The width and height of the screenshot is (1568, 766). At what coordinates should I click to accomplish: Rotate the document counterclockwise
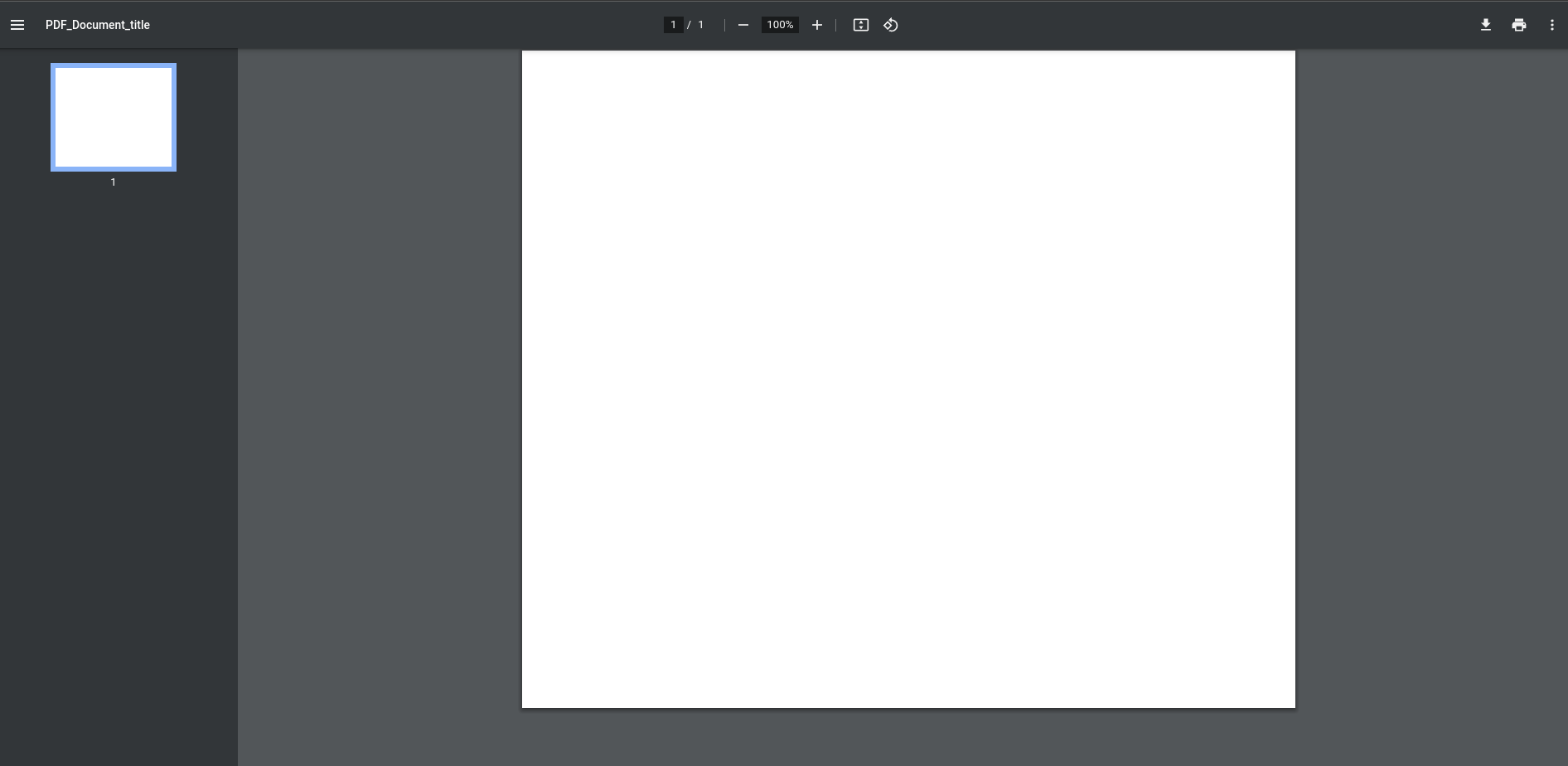point(891,25)
